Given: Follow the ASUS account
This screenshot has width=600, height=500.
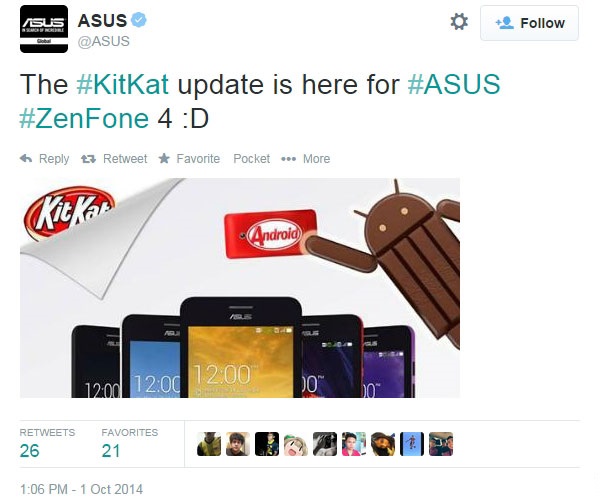Looking at the screenshot, I should click(529, 23).
